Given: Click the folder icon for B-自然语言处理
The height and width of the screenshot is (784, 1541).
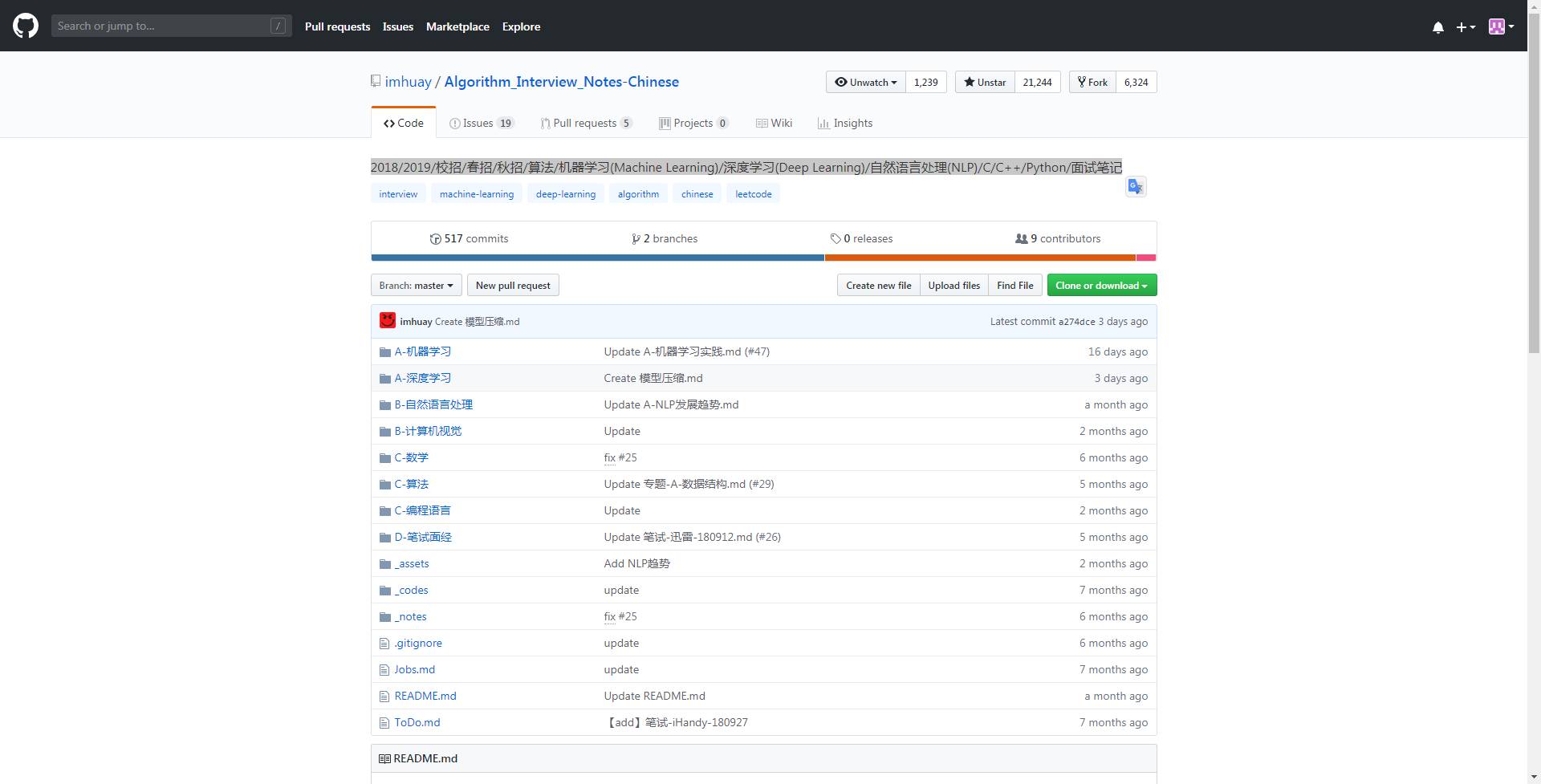Looking at the screenshot, I should (x=385, y=405).
